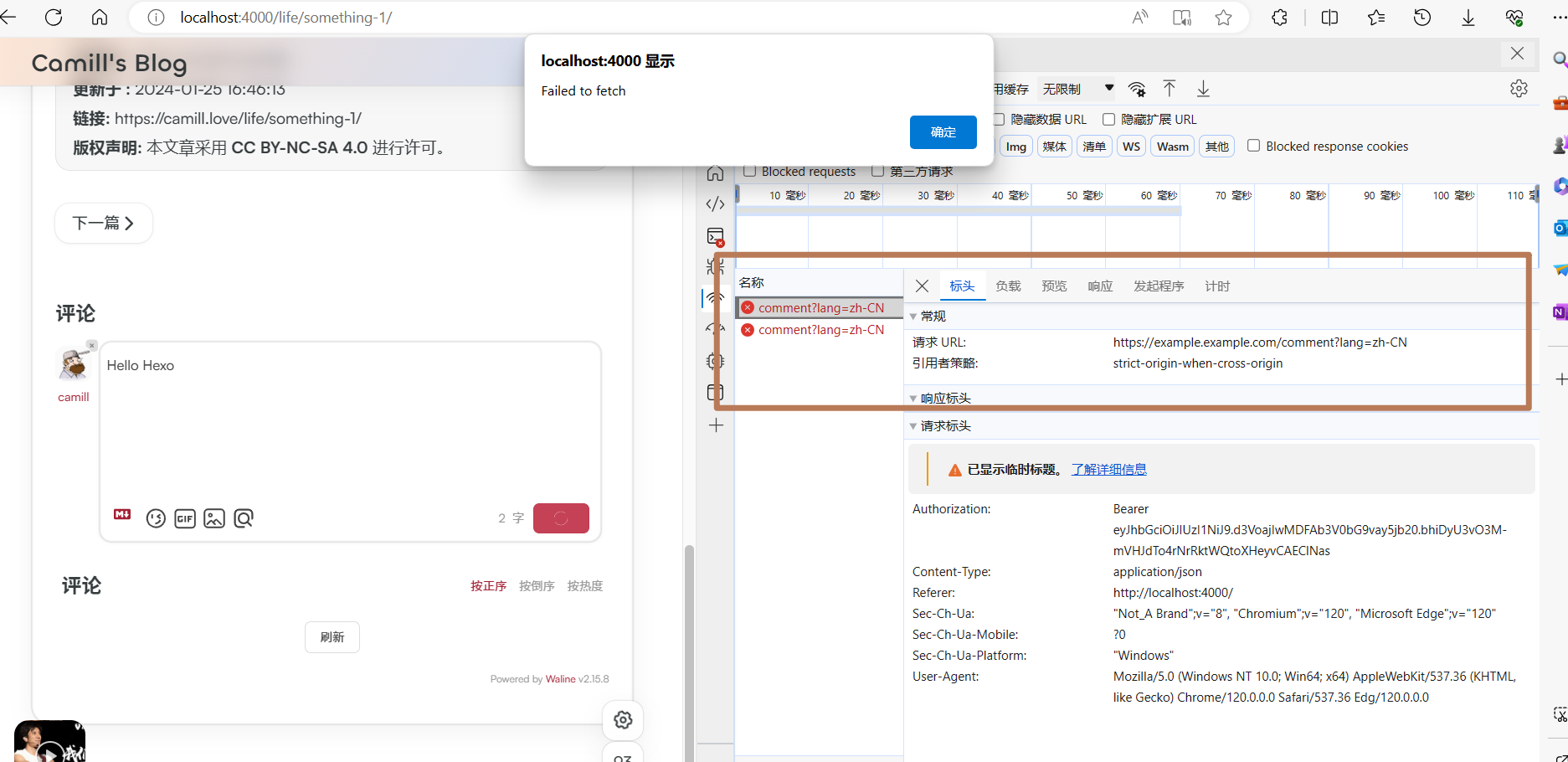Viewport: 1568px width, 762px height.
Task: Click the export HAR download arrow icon
Action: (1203, 89)
